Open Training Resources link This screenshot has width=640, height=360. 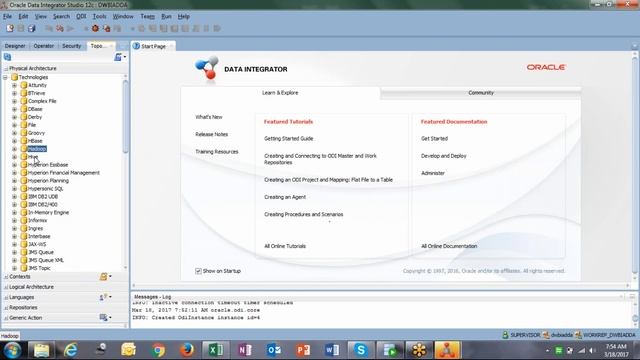click(217, 151)
